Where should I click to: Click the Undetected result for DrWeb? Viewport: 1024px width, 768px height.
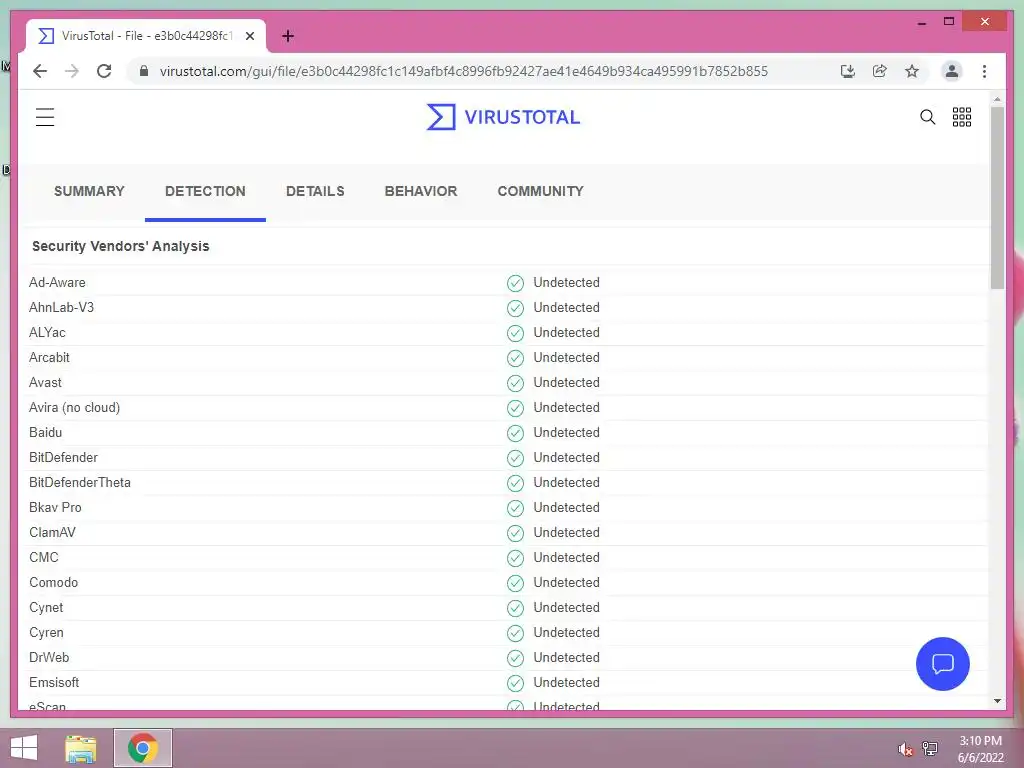click(x=566, y=658)
